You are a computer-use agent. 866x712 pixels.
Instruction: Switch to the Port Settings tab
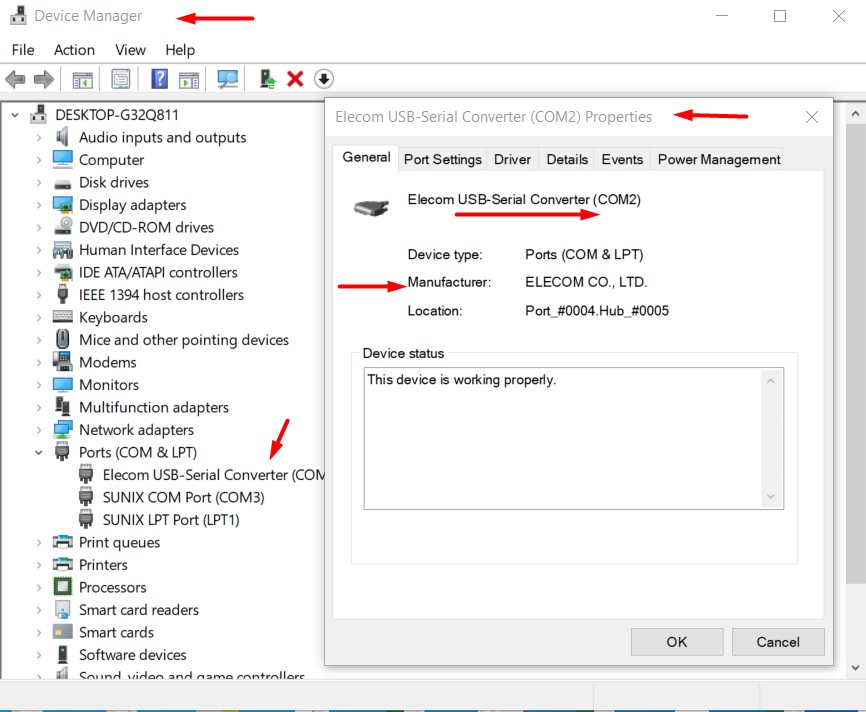click(442, 159)
